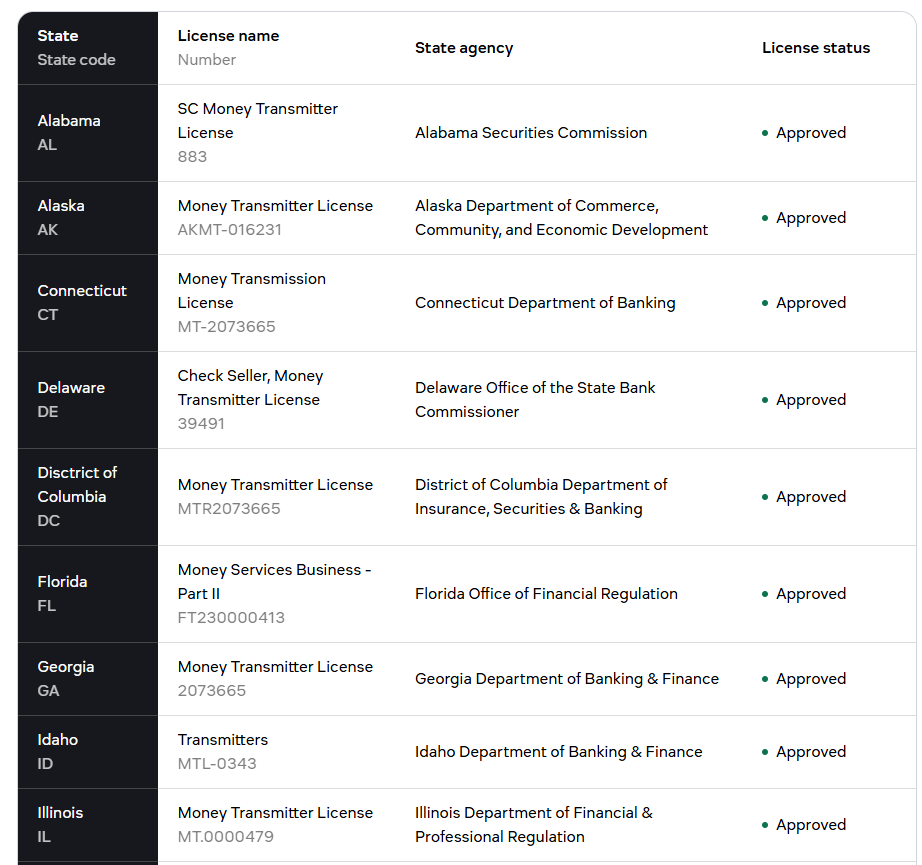Click the State agency column header
Viewport: 922px width, 865px height.
[x=464, y=48]
